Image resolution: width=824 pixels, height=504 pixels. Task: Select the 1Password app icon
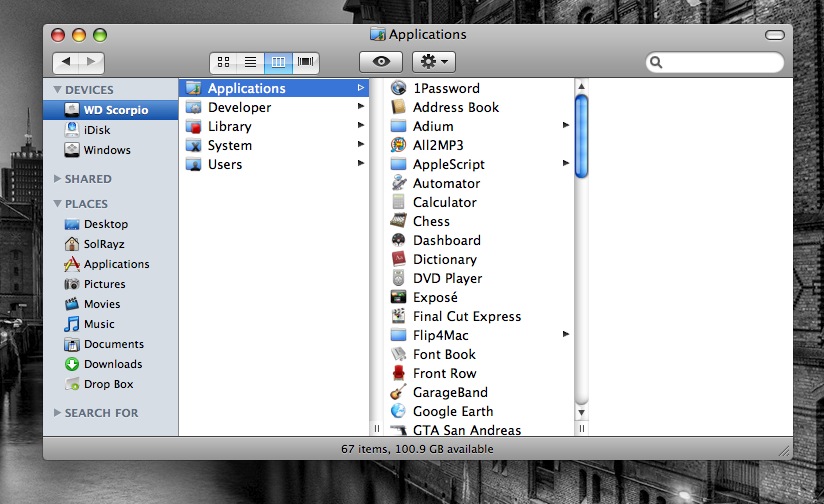coord(398,88)
